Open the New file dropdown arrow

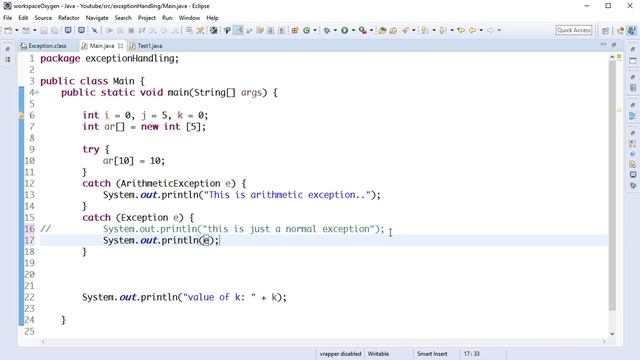coord(17,30)
